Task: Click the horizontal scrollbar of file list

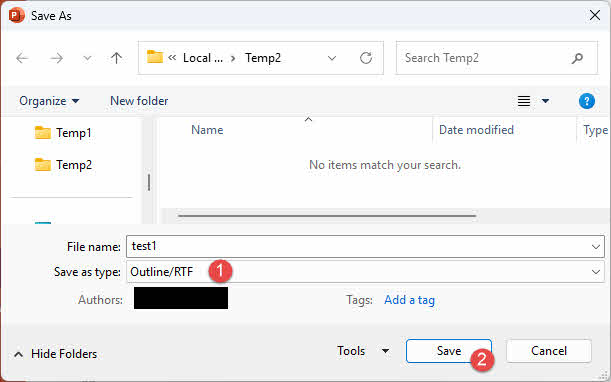Action: (327, 216)
